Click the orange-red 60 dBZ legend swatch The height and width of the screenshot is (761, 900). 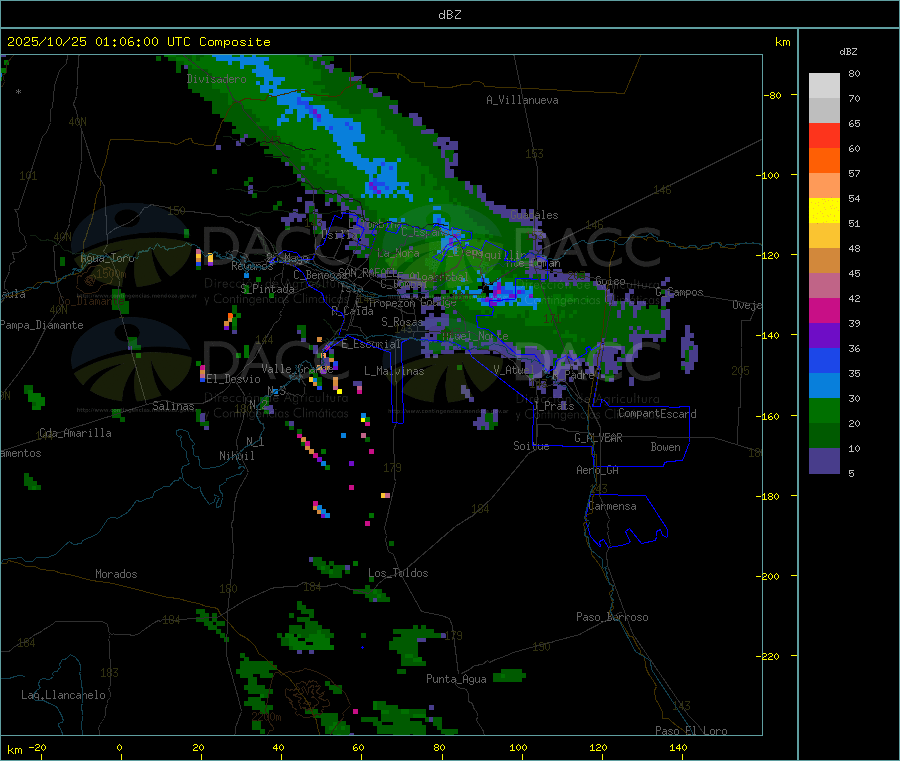pos(824,161)
